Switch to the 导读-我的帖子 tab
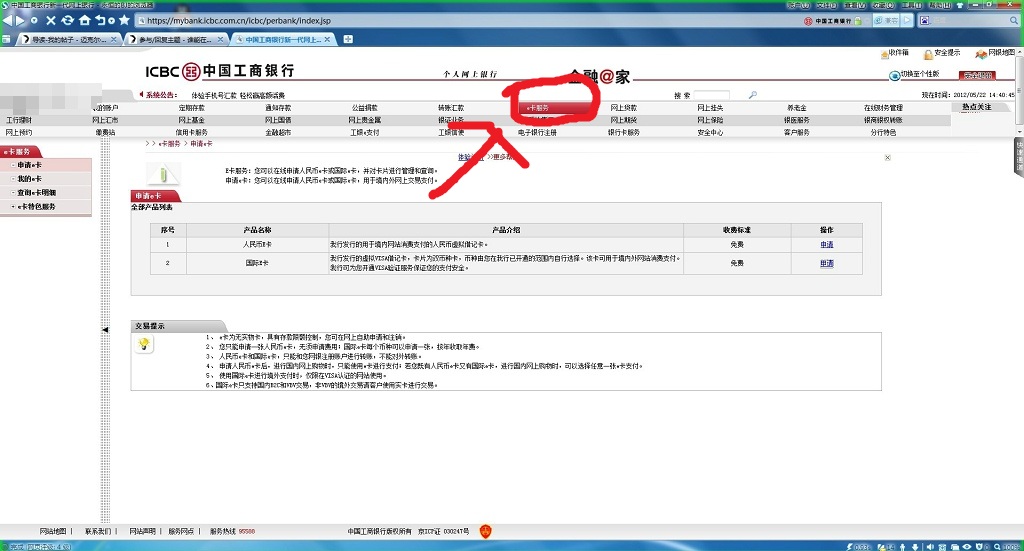Image resolution: width=1024 pixels, height=551 pixels. (68, 40)
